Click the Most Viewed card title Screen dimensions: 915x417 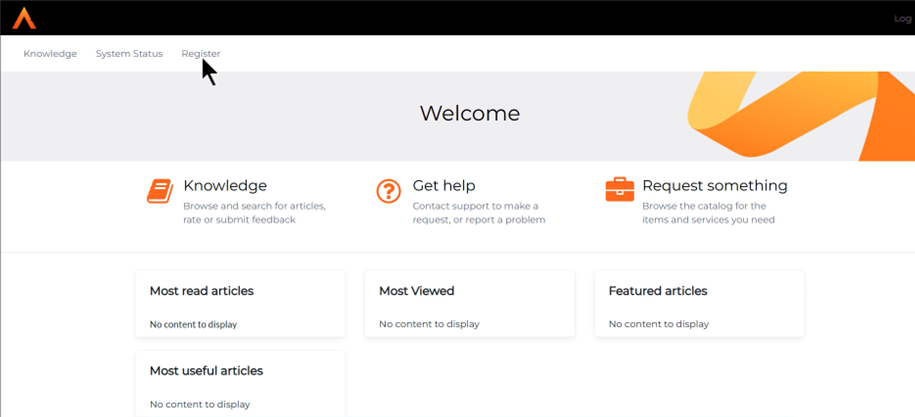click(417, 291)
